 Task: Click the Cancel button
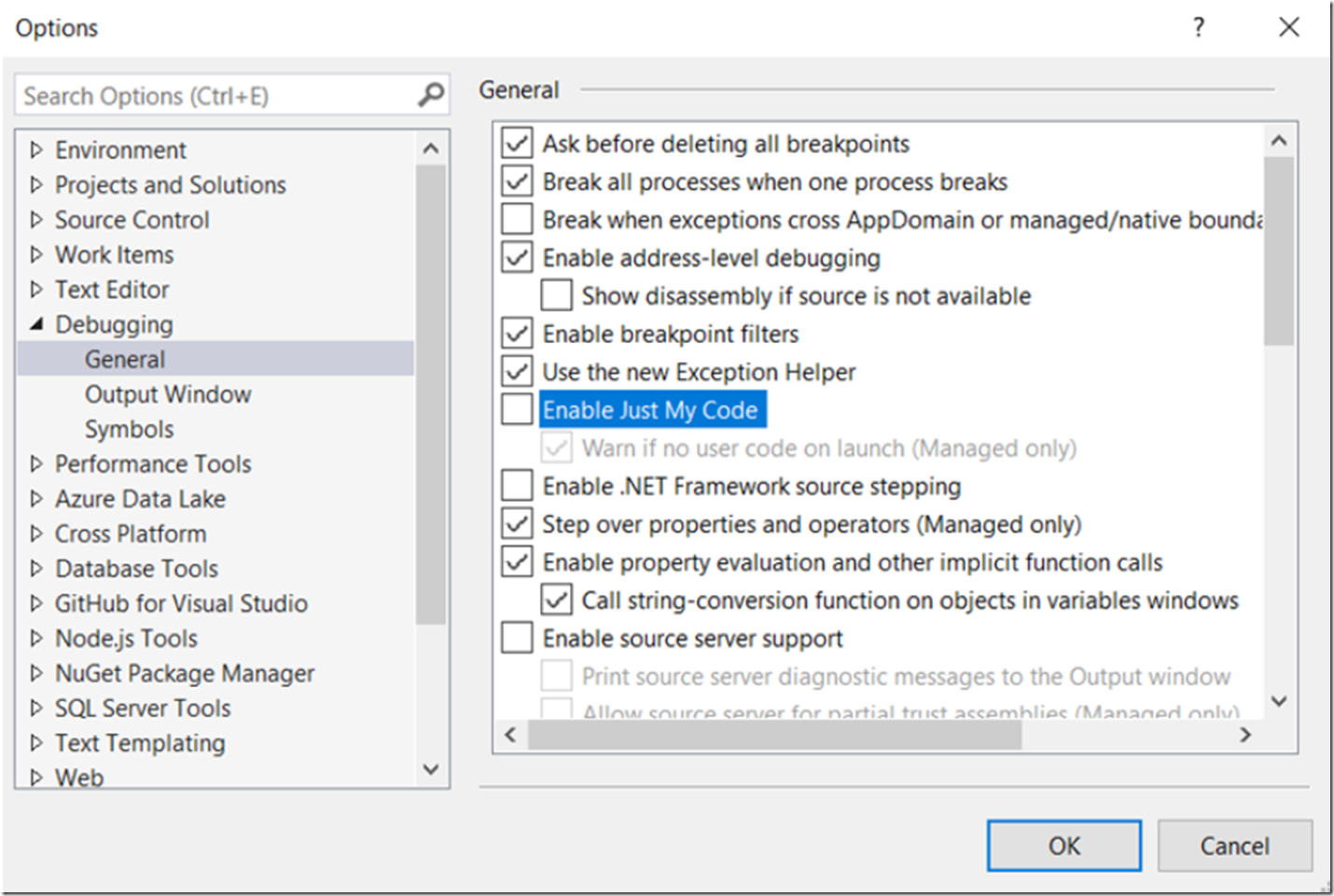[1234, 846]
